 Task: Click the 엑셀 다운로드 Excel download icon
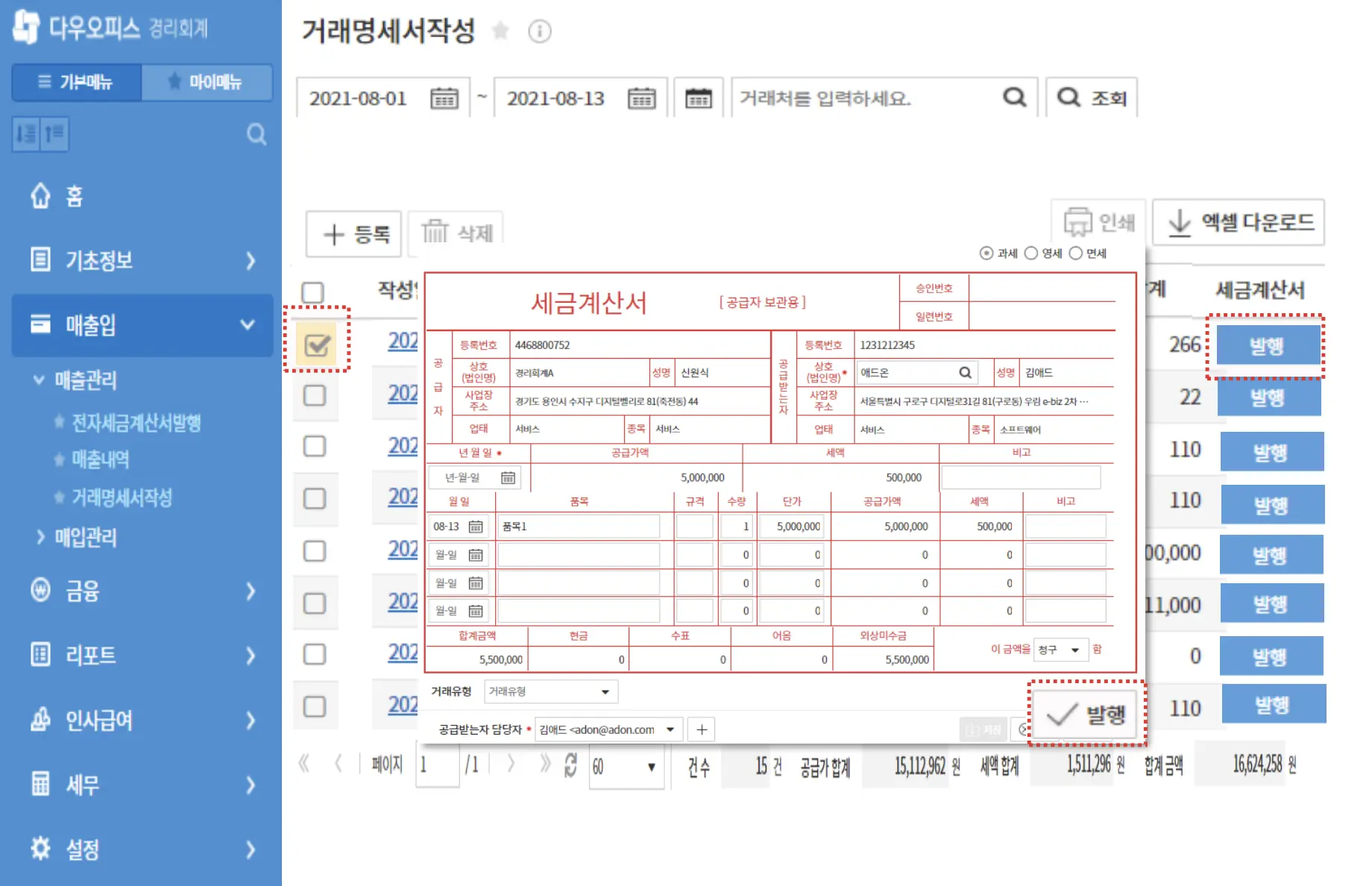(x=1181, y=222)
